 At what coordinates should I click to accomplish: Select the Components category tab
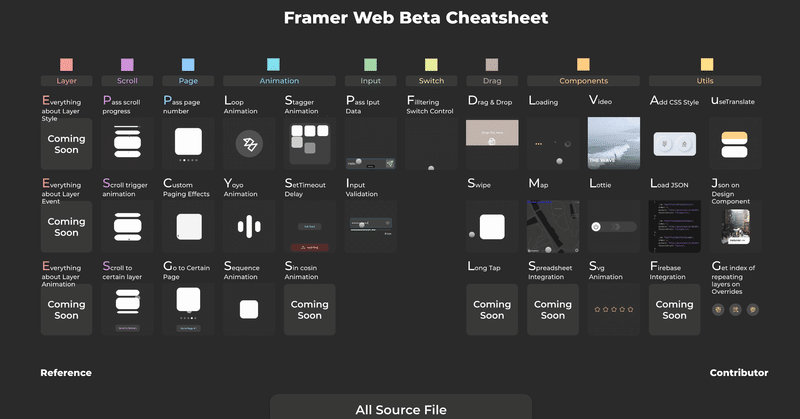[583, 81]
